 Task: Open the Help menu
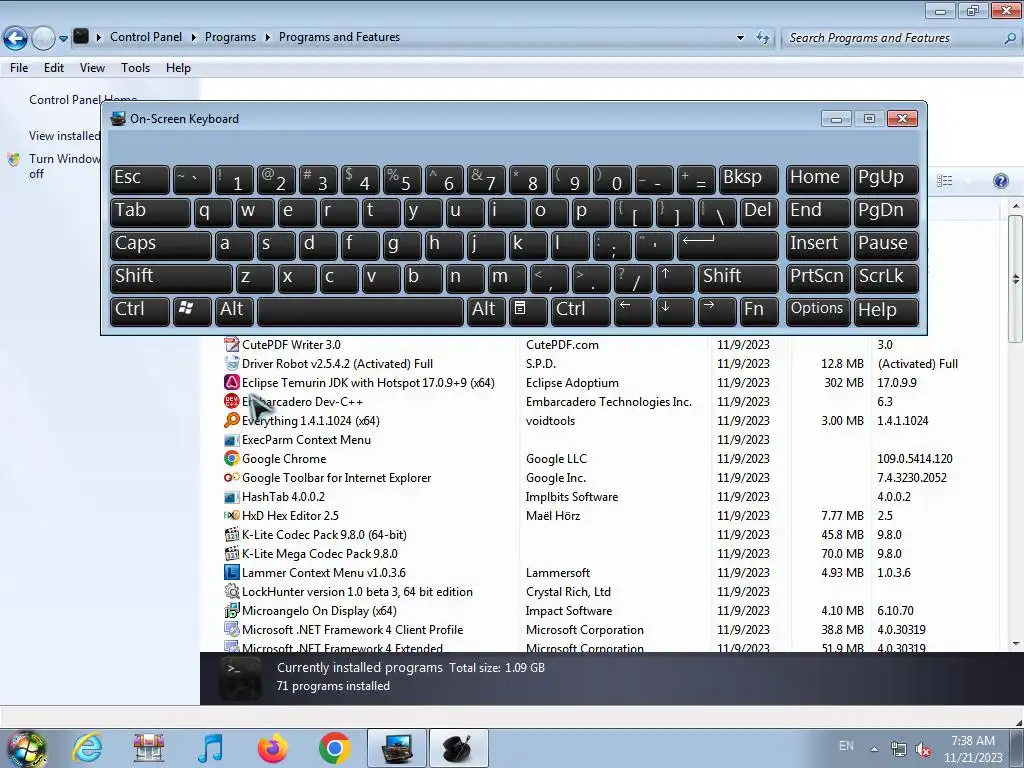click(178, 68)
